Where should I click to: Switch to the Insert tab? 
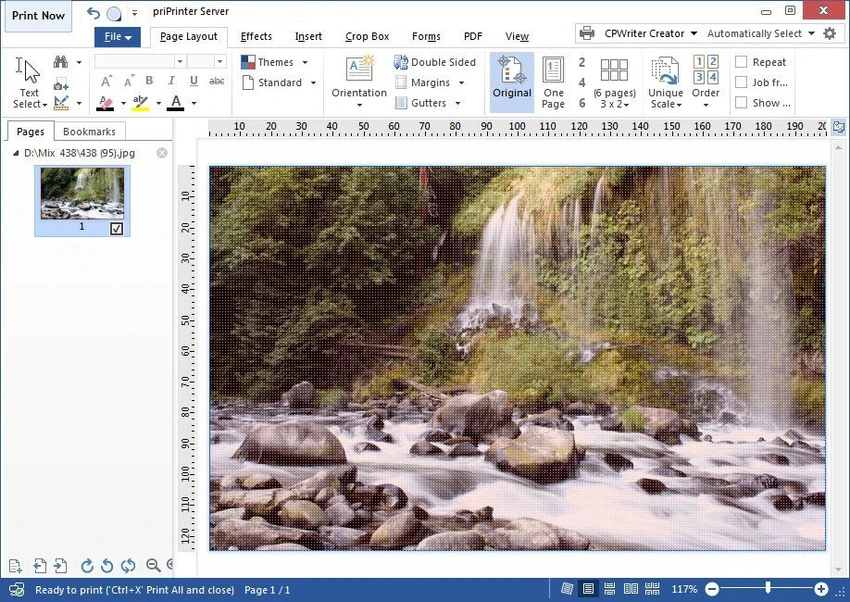pos(308,36)
